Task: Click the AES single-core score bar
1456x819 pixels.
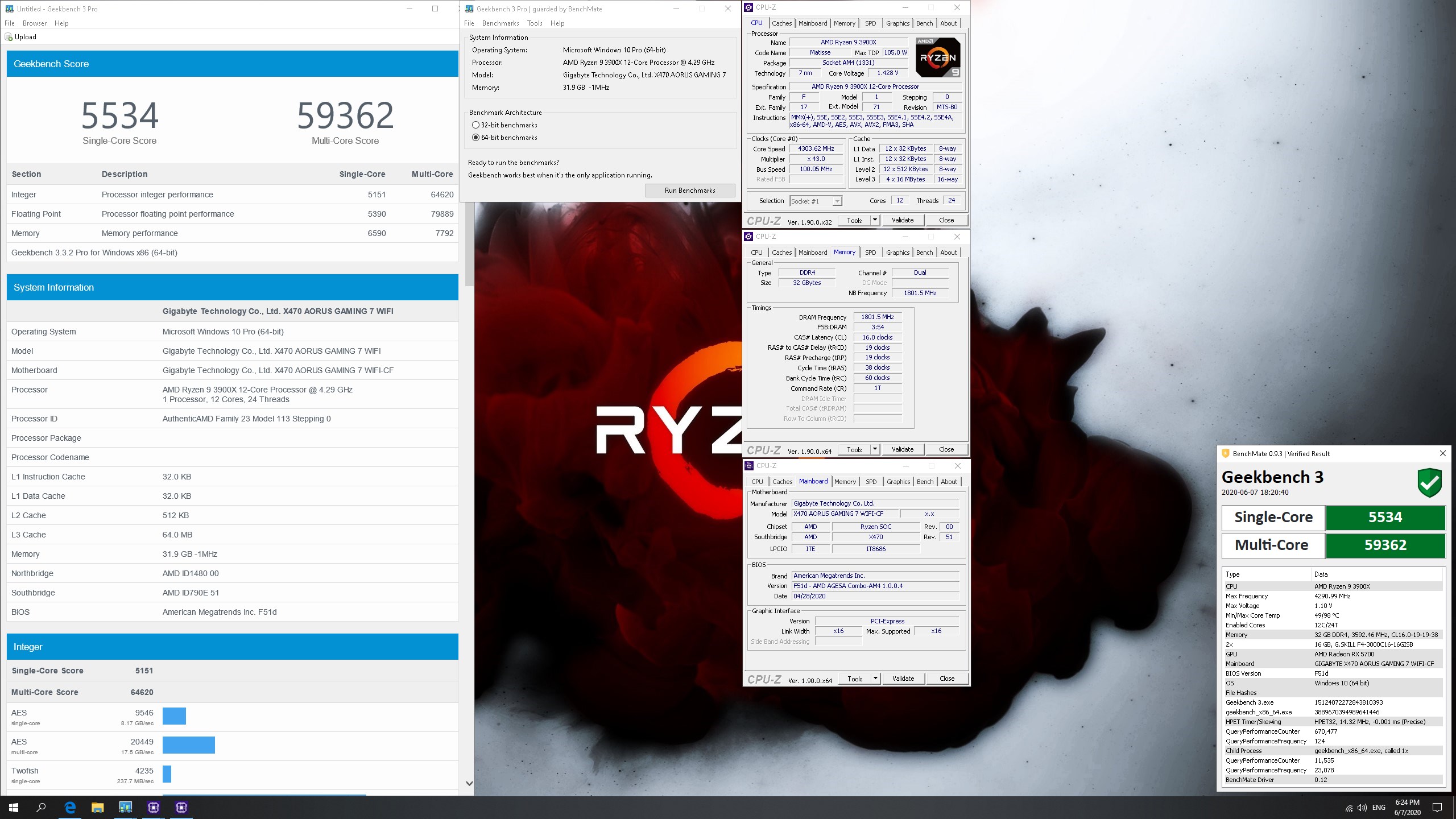Action: click(x=174, y=716)
